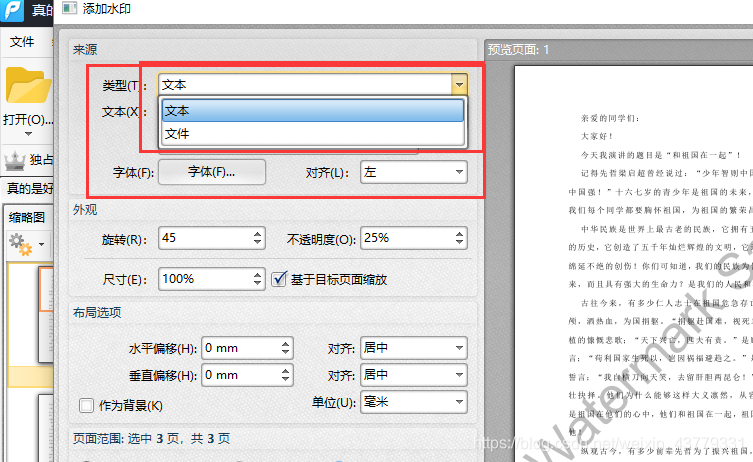
Task: Adjust opacity using the stepper arrows
Action: [460, 238]
